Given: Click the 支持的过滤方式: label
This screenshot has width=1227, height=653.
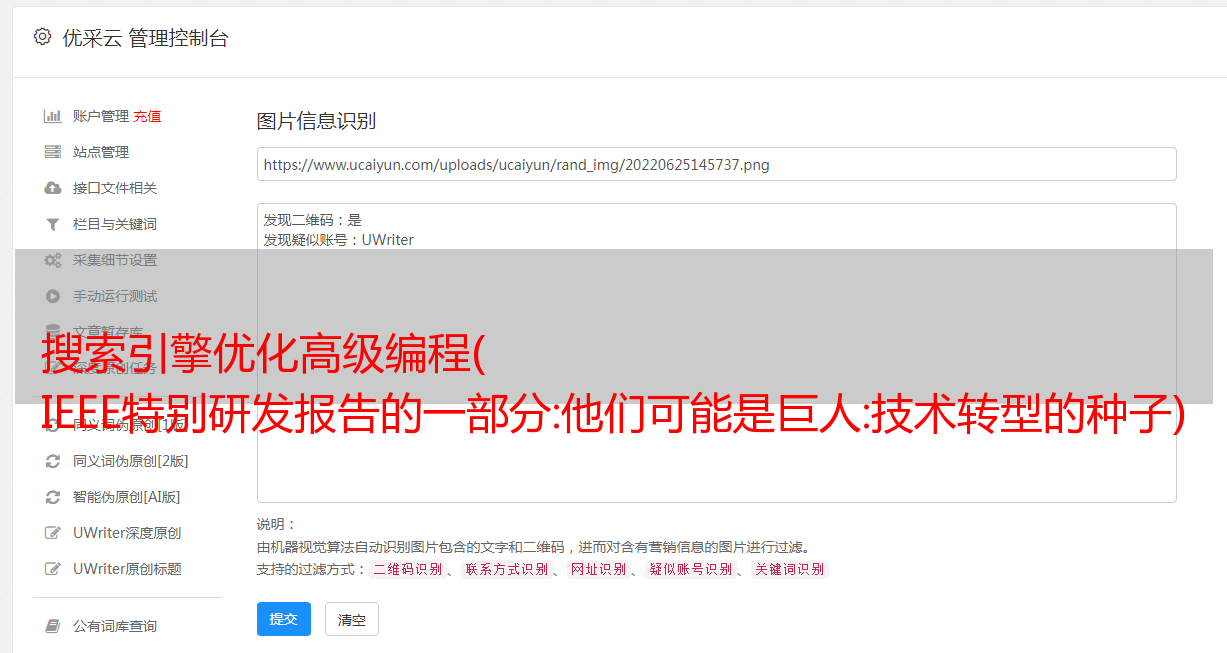Looking at the screenshot, I should [312, 569].
